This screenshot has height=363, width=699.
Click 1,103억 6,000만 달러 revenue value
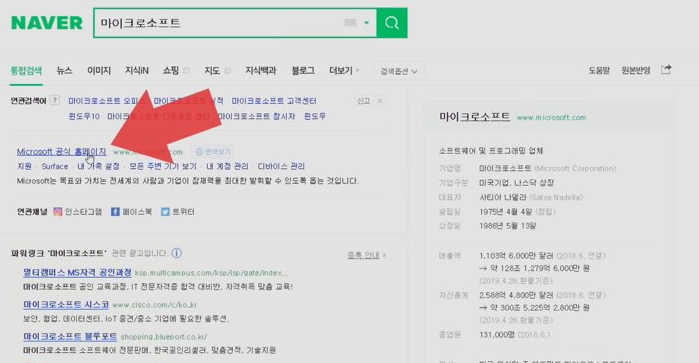516,256
